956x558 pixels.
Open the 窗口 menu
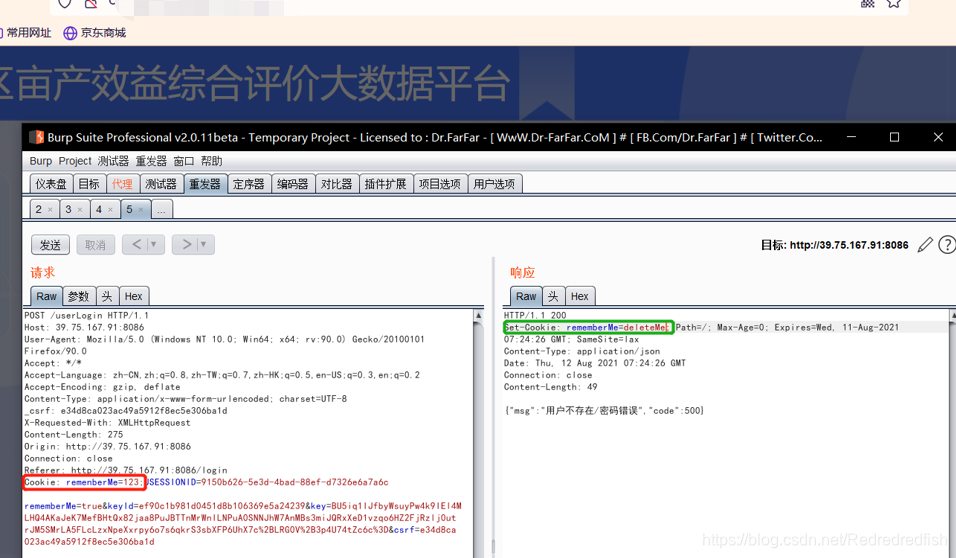(184, 161)
